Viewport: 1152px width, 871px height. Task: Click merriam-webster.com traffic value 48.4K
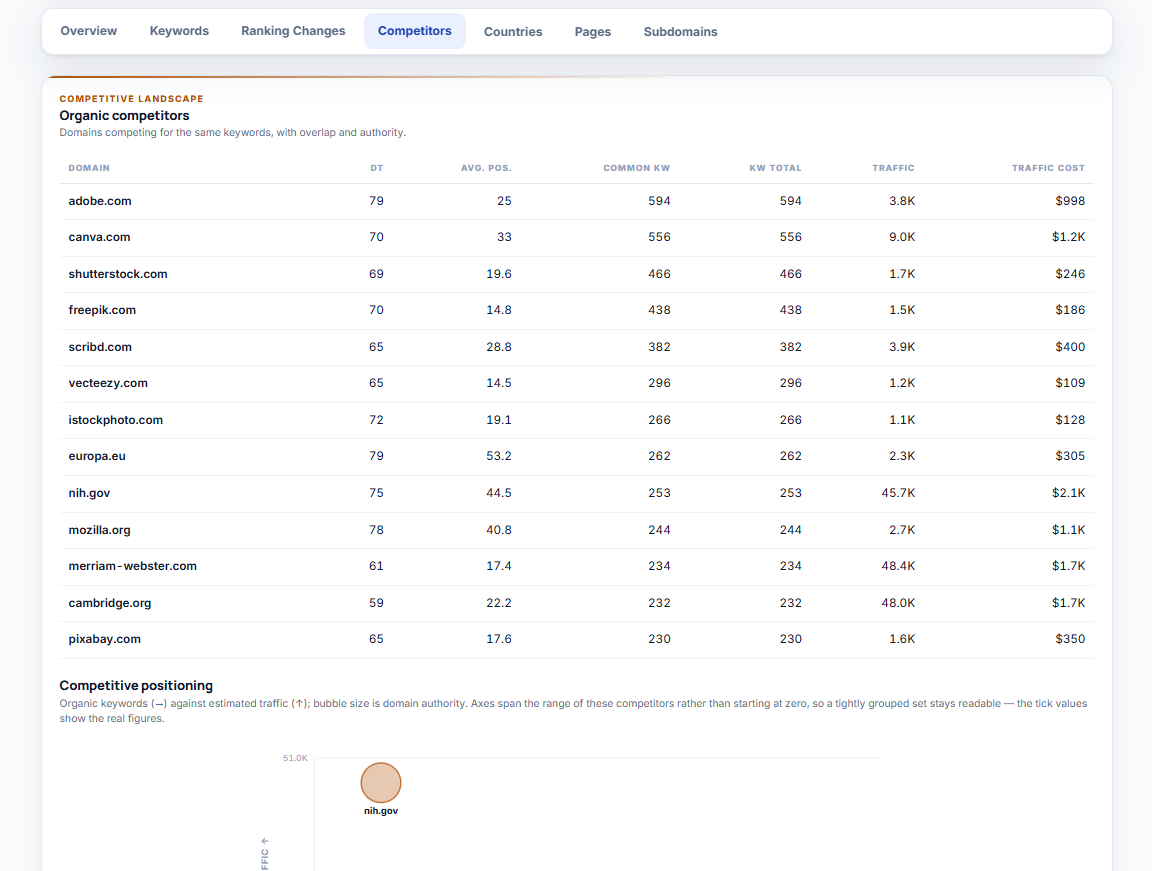[x=898, y=566]
